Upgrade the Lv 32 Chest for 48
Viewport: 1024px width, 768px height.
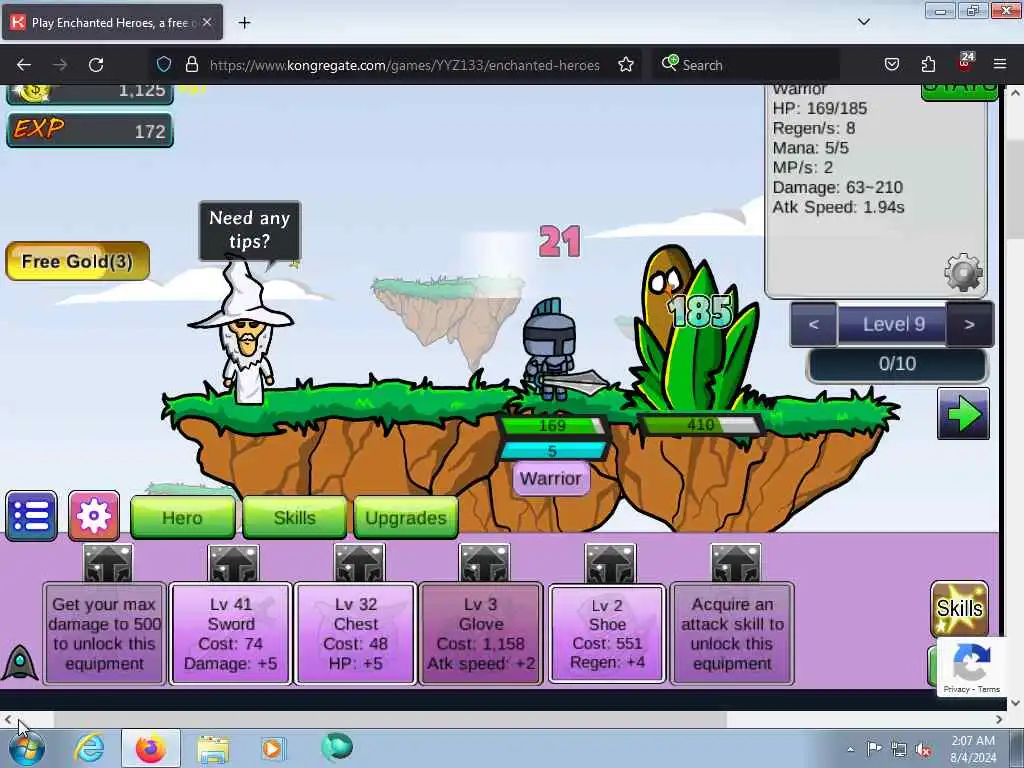[356, 633]
